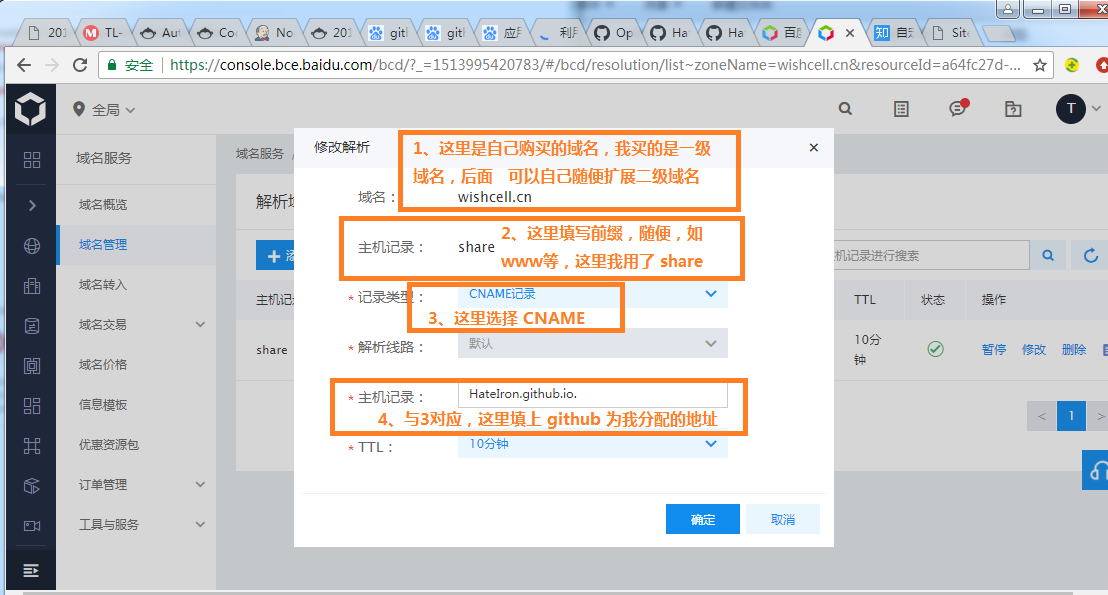Click the search magnifier icon in top bar
This screenshot has height=595, width=1108.
click(847, 108)
